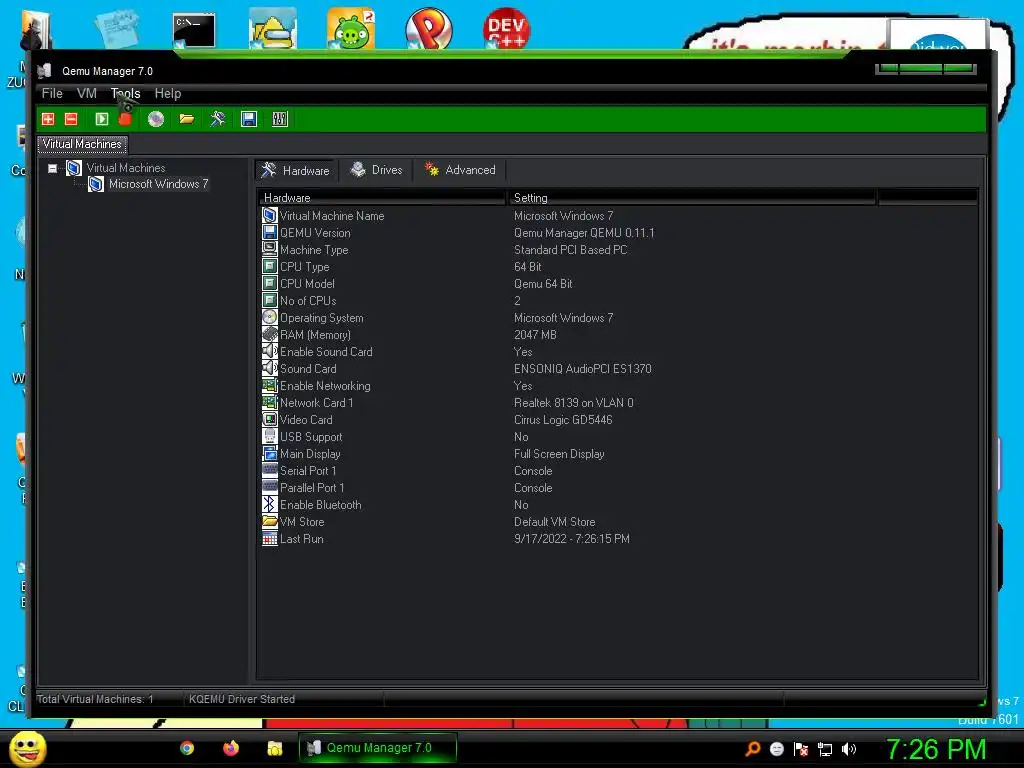The image size is (1024, 768).
Task: Click the monitor icon beside Video Card
Action: [270, 419]
